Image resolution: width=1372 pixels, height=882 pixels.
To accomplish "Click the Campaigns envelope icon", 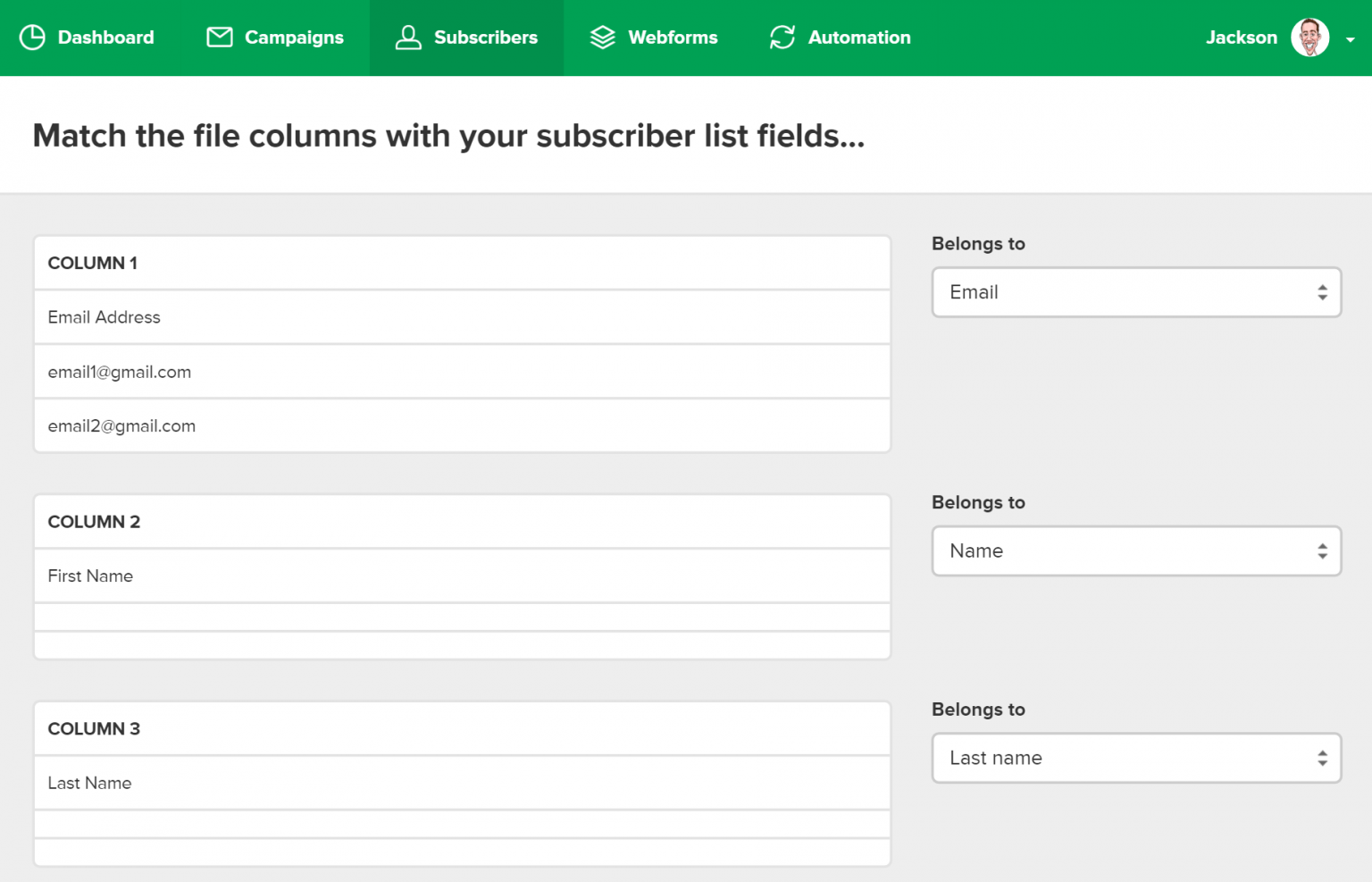I will (219, 38).
